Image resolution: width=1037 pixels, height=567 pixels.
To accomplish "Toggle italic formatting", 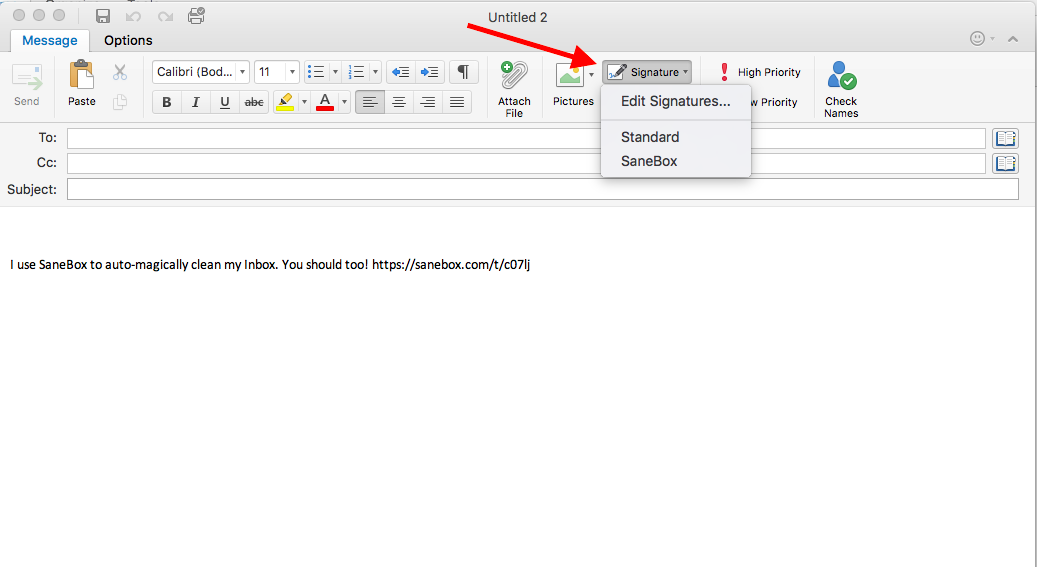I will tap(196, 102).
